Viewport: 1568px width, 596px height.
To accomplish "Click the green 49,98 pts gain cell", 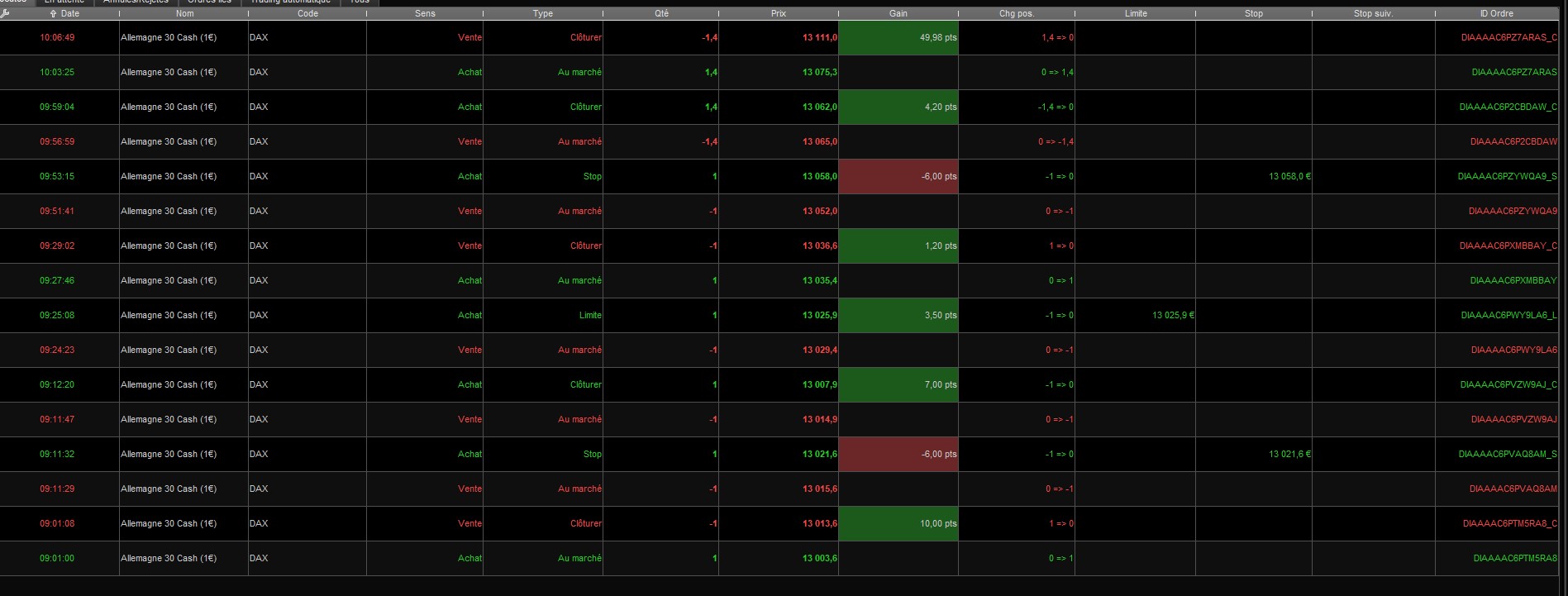I will tap(898, 38).
